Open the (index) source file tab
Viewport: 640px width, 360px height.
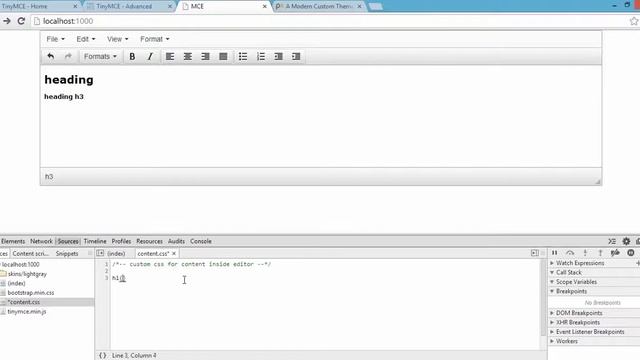pyautogui.click(x=116, y=253)
